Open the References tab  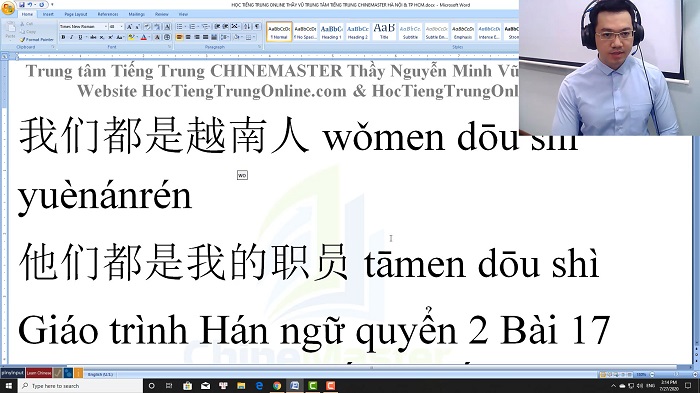point(108,14)
